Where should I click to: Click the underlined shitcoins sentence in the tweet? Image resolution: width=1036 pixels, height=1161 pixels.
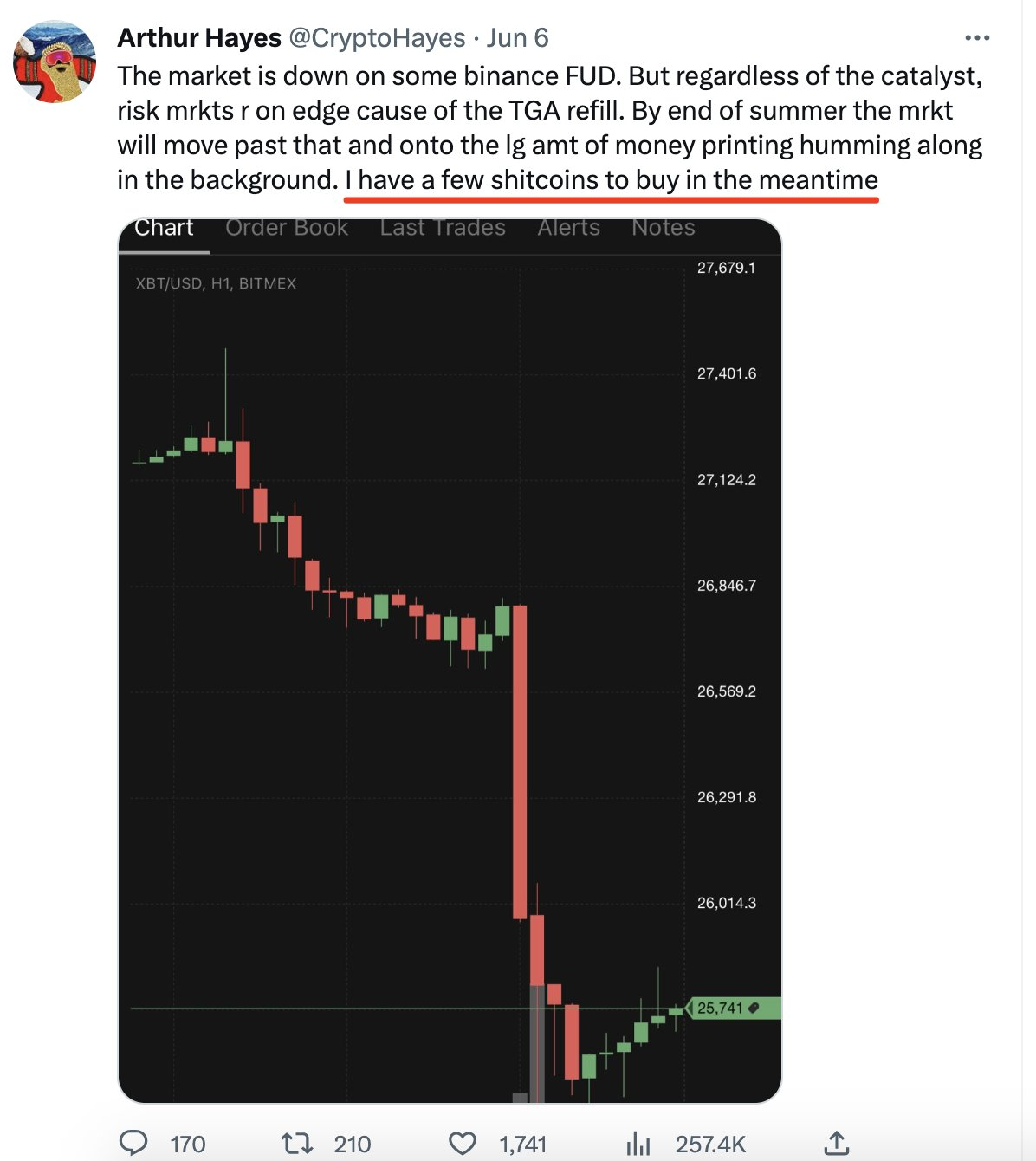612,180
